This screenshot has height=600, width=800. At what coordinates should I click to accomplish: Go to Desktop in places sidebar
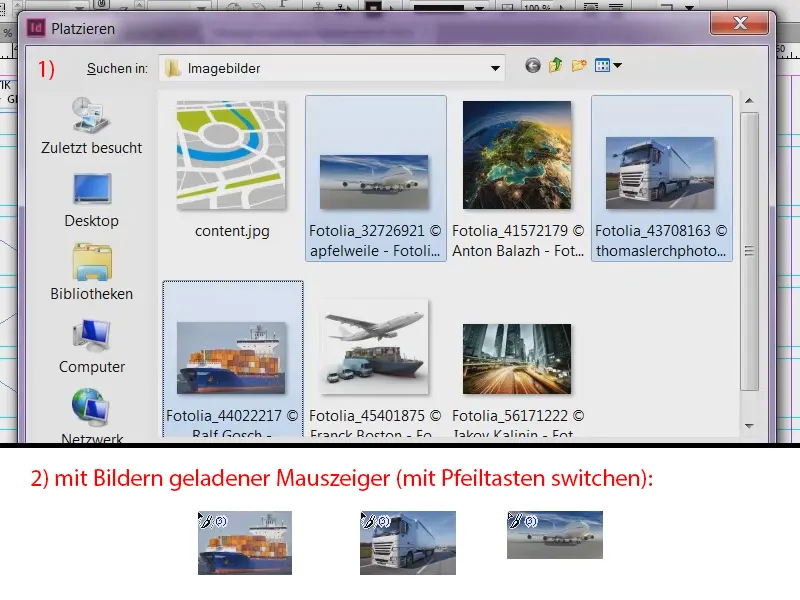click(x=91, y=201)
